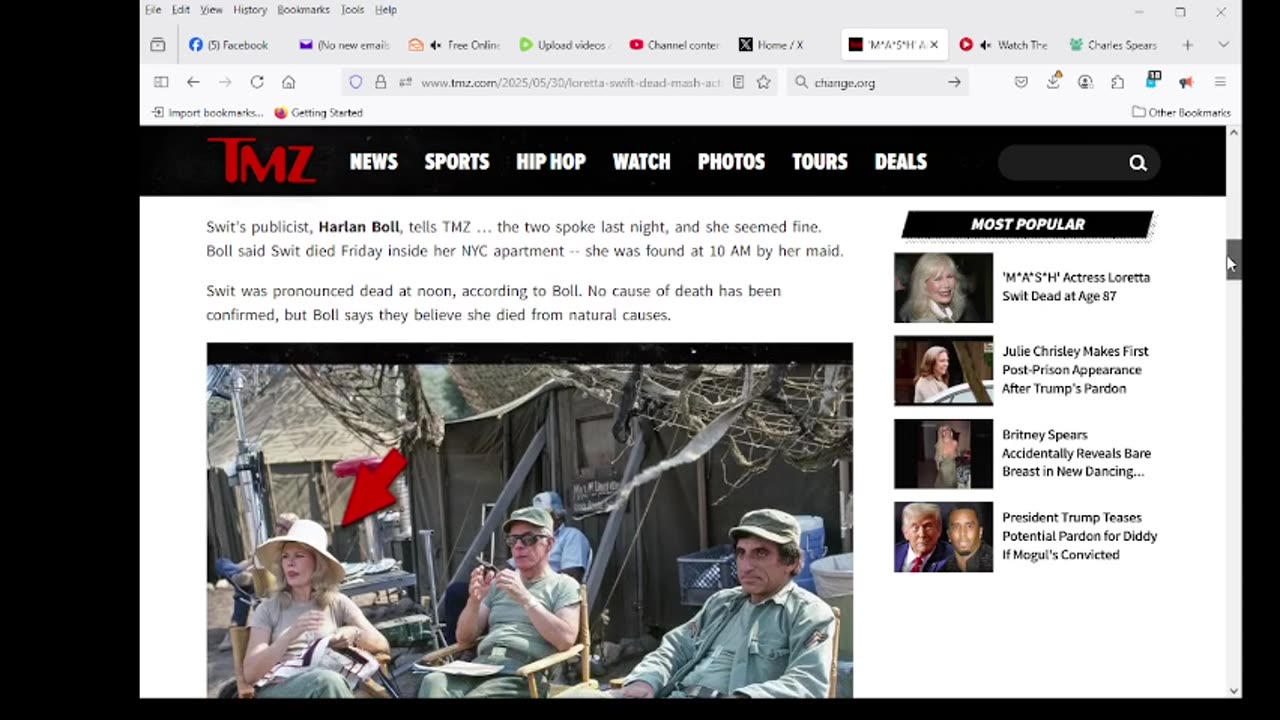Click the Import bookmarks toolbar item
Screen dimensions: 1280x720
pos(207,112)
